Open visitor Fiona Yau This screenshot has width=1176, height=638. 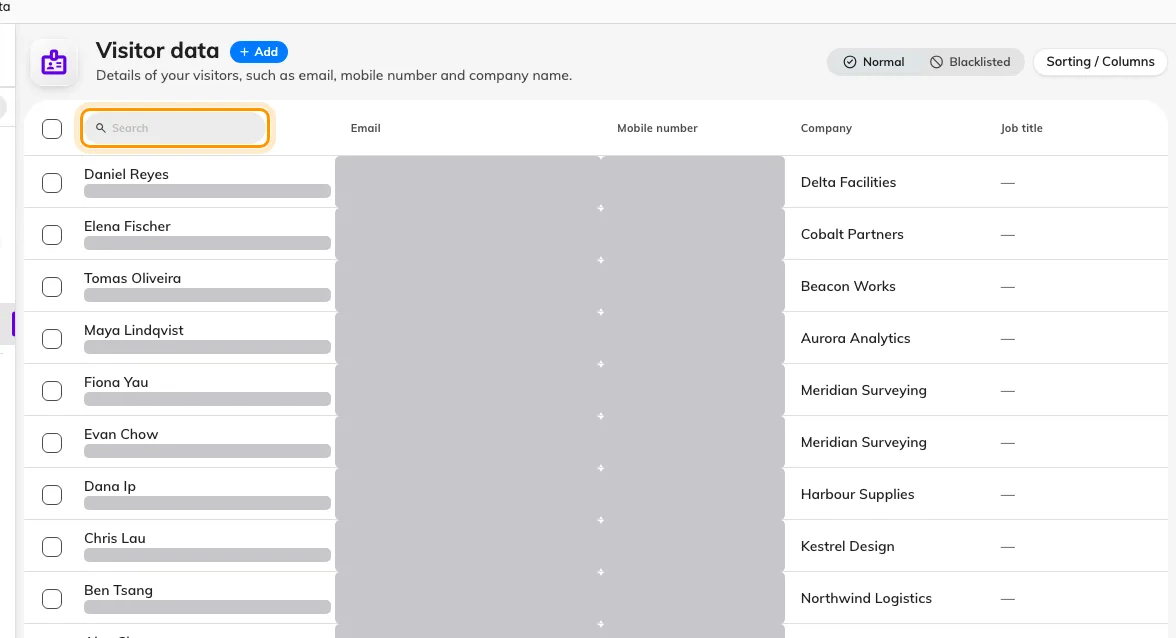tap(116, 382)
